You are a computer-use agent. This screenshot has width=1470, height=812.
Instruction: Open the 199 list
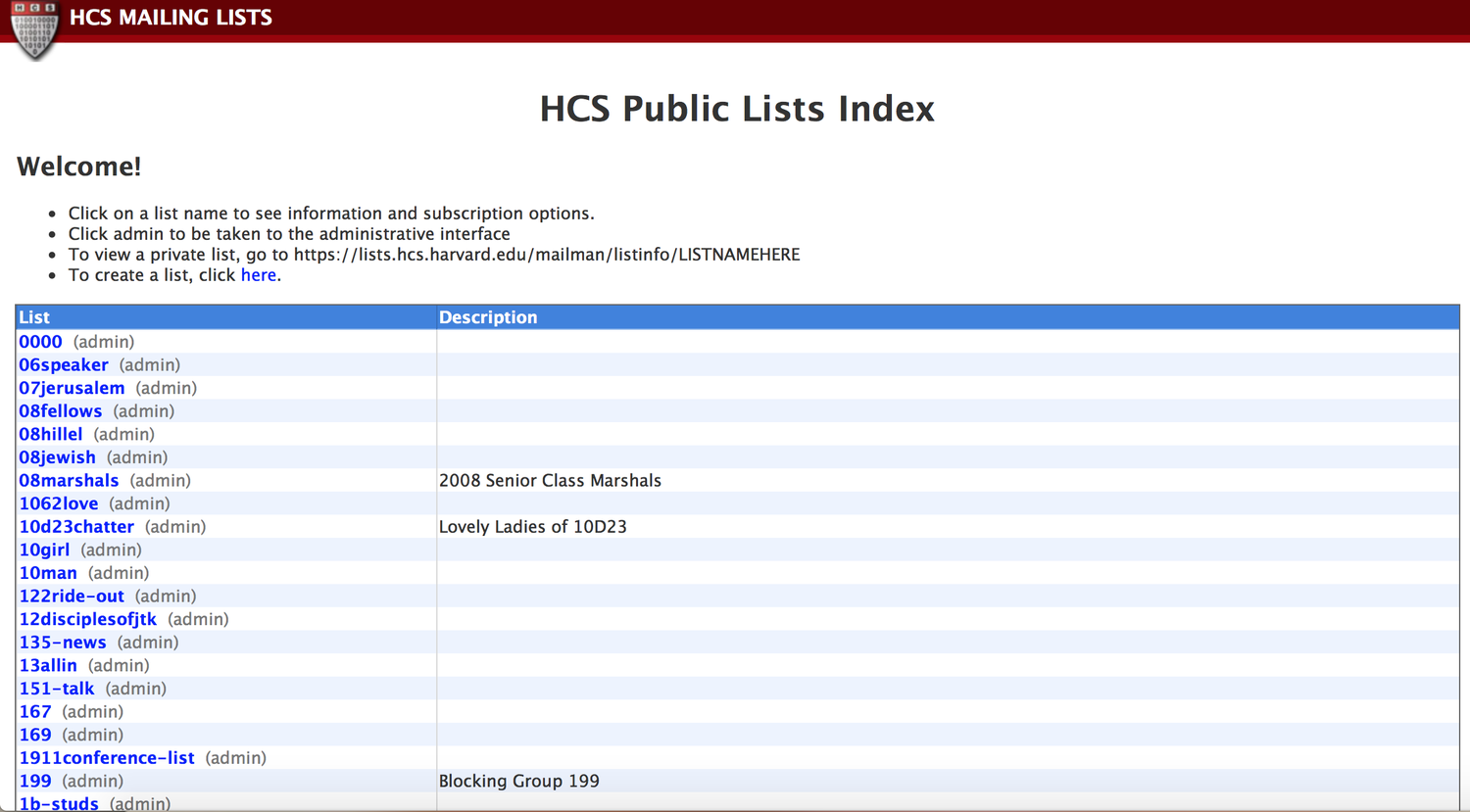[x=35, y=782]
